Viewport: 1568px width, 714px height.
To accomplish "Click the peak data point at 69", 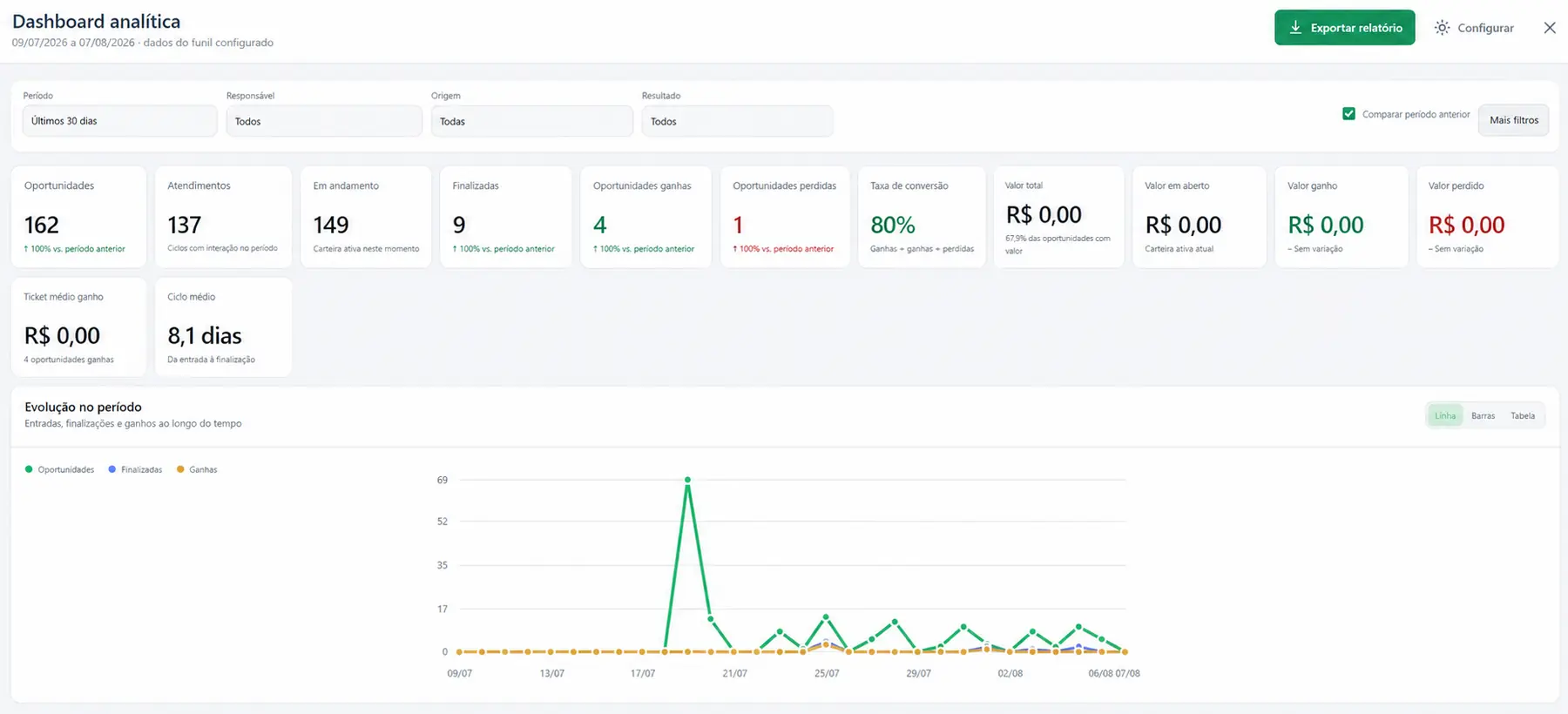I will [688, 480].
